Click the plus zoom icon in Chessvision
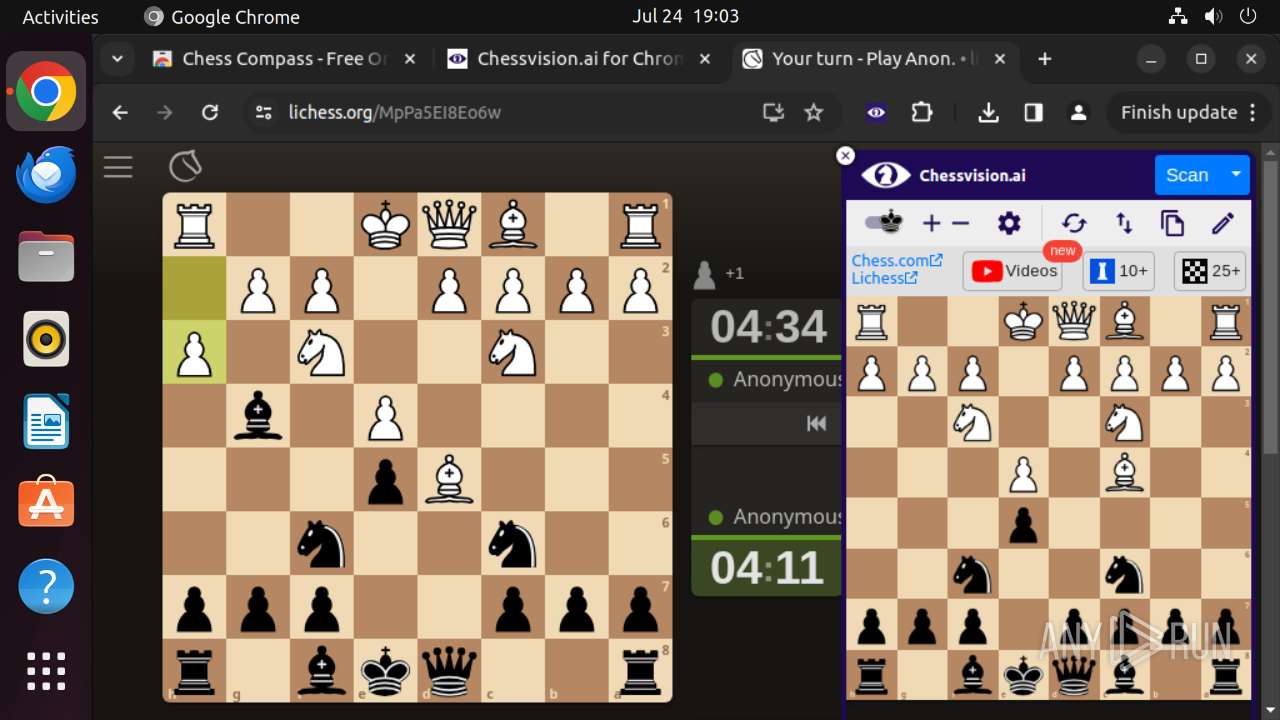The image size is (1280, 720). pos(931,223)
